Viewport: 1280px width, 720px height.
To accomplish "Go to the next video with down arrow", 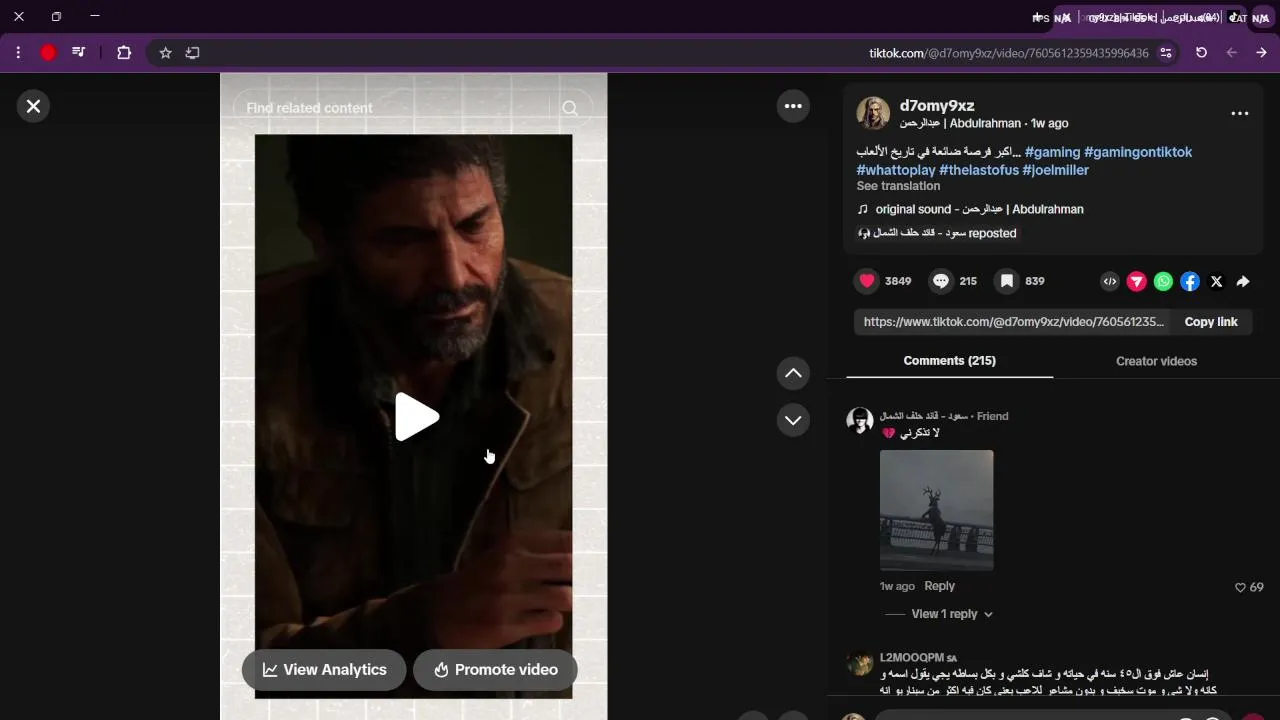I will (x=793, y=420).
